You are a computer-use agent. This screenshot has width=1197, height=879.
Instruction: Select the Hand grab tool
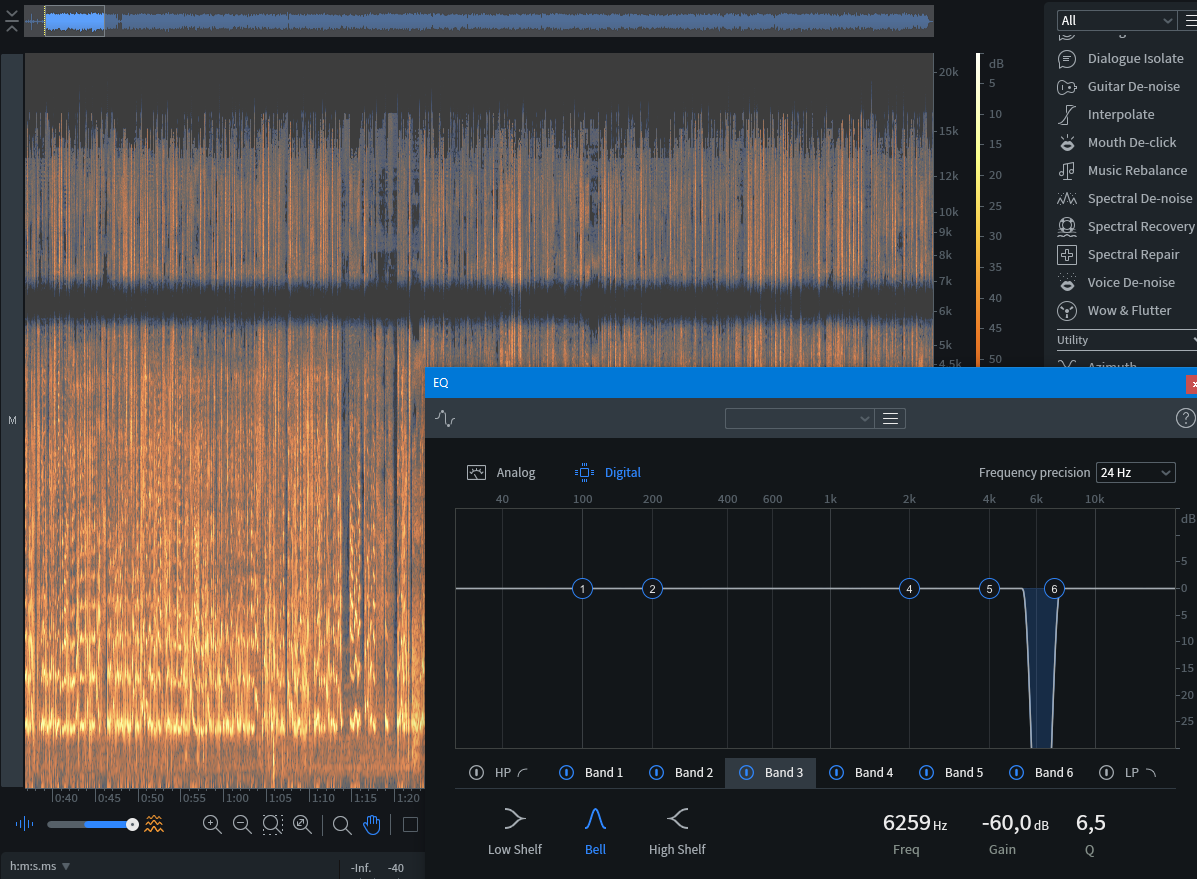click(372, 824)
